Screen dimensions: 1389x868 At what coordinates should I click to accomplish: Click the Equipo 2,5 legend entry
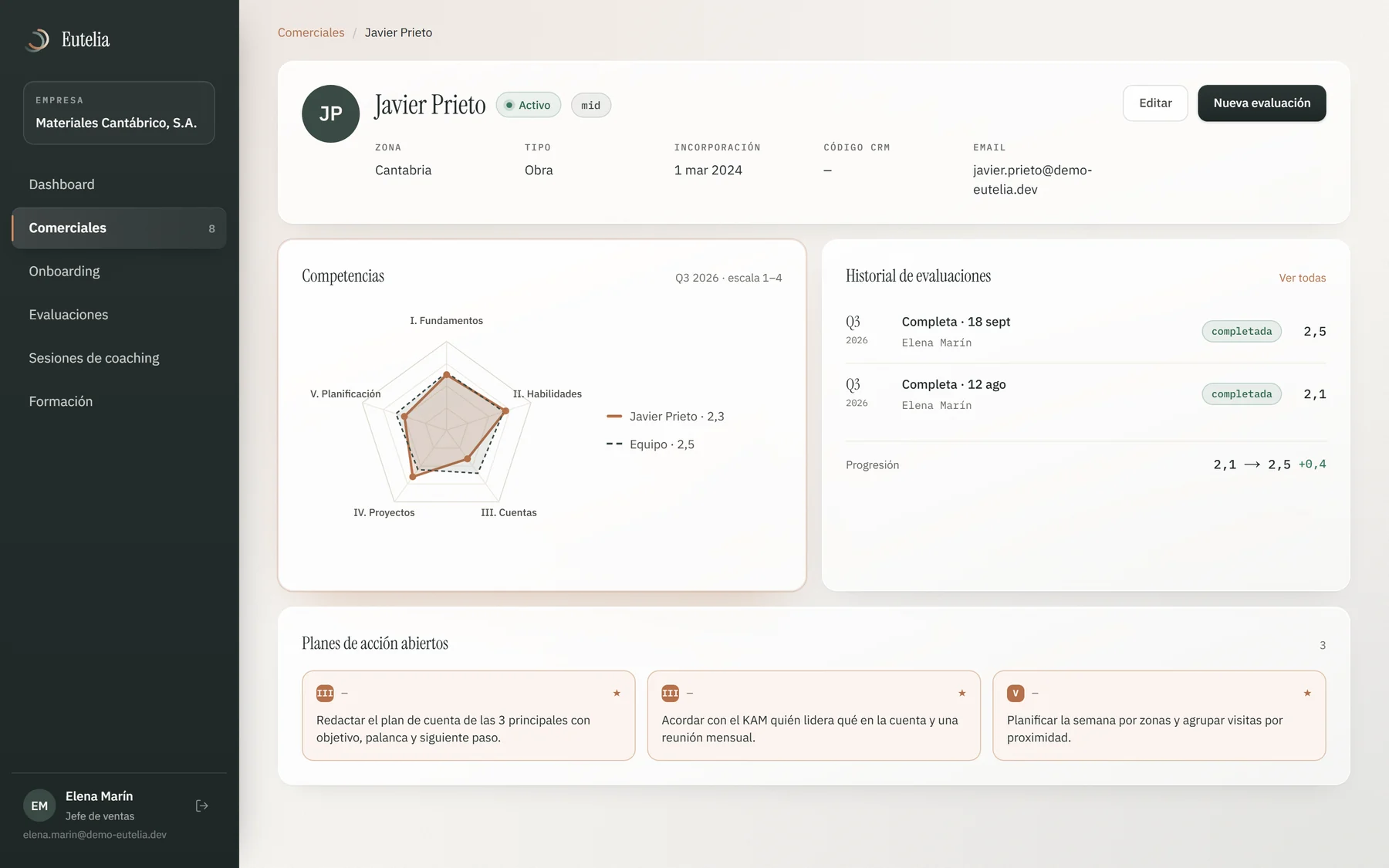[651, 444]
